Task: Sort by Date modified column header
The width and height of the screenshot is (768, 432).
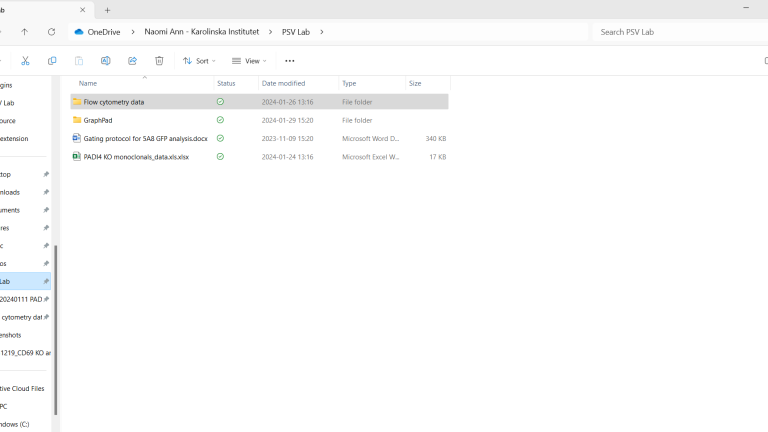Action: 284,83
